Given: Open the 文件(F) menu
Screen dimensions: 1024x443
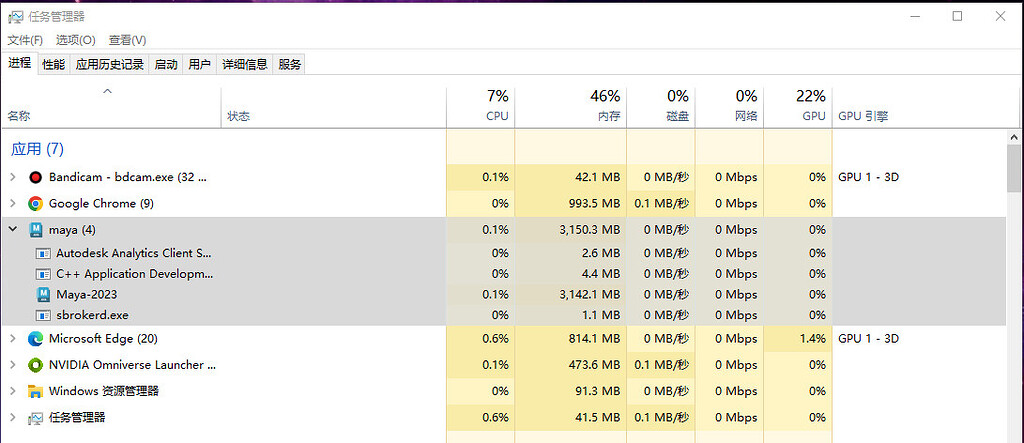Looking at the screenshot, I should click(25, 40).
